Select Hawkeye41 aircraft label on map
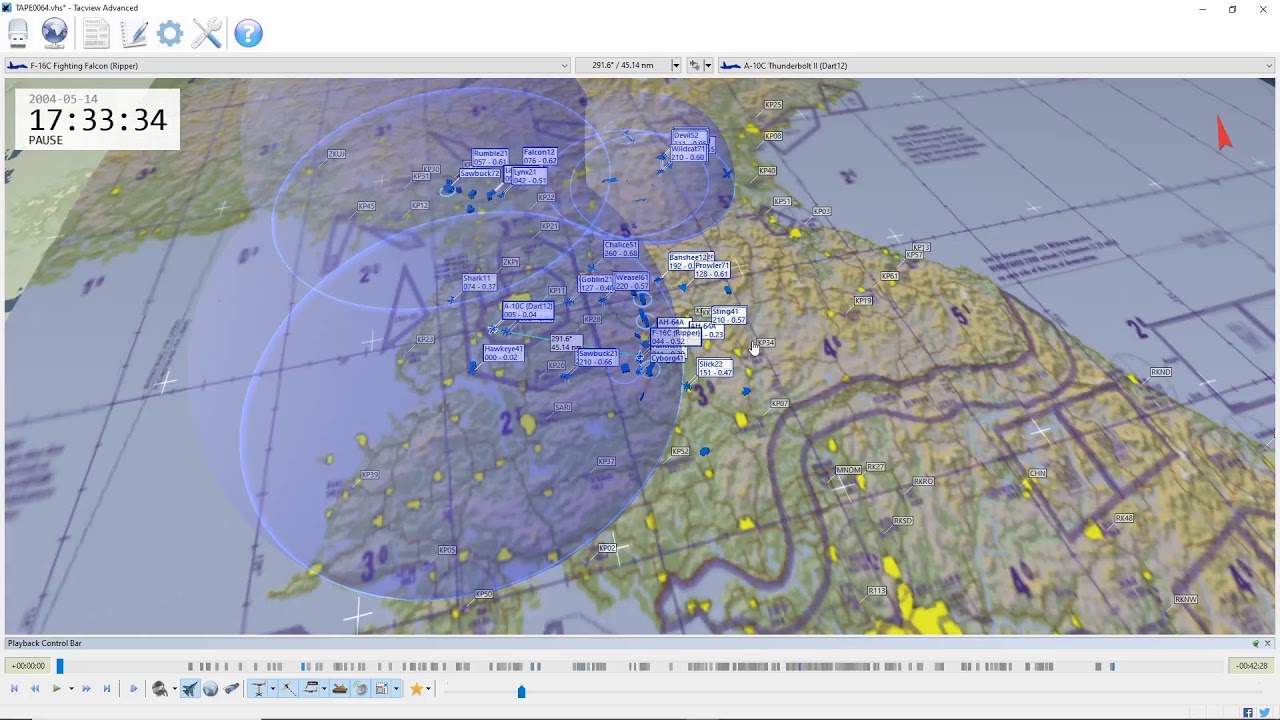 pos(503,353)
